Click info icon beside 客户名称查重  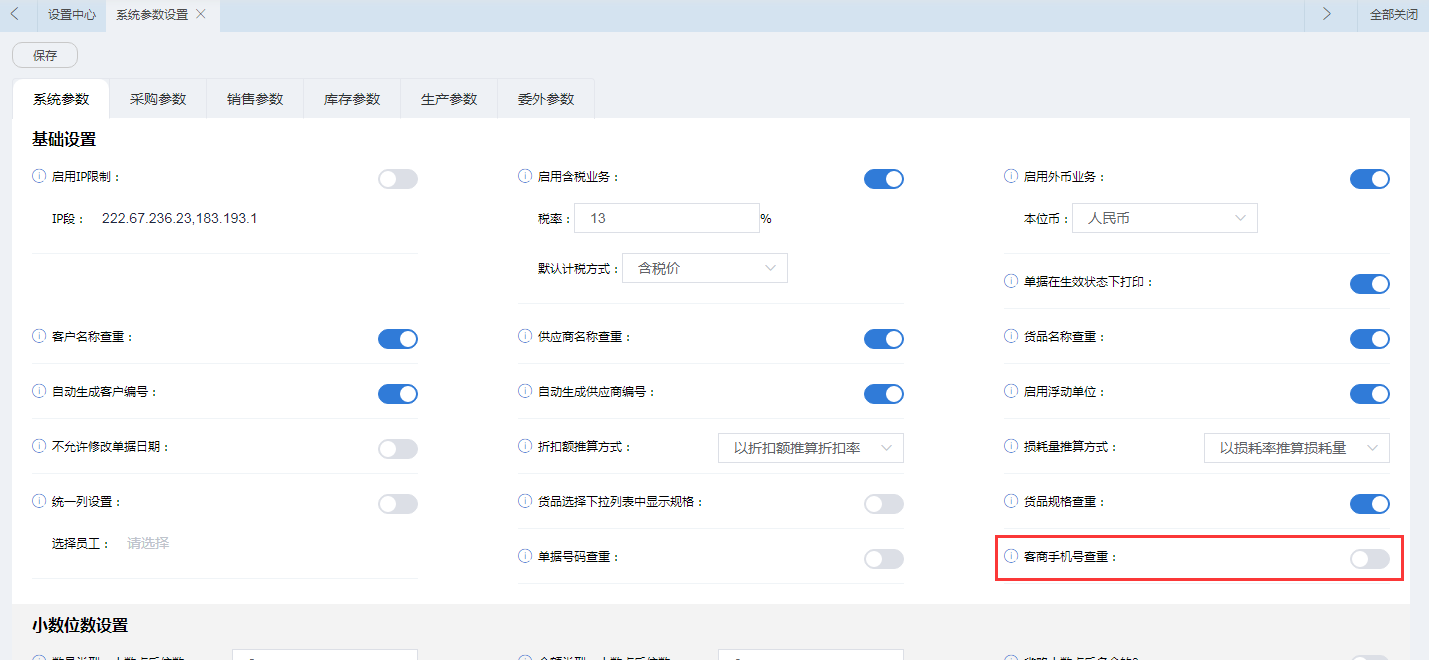point(39,336)
